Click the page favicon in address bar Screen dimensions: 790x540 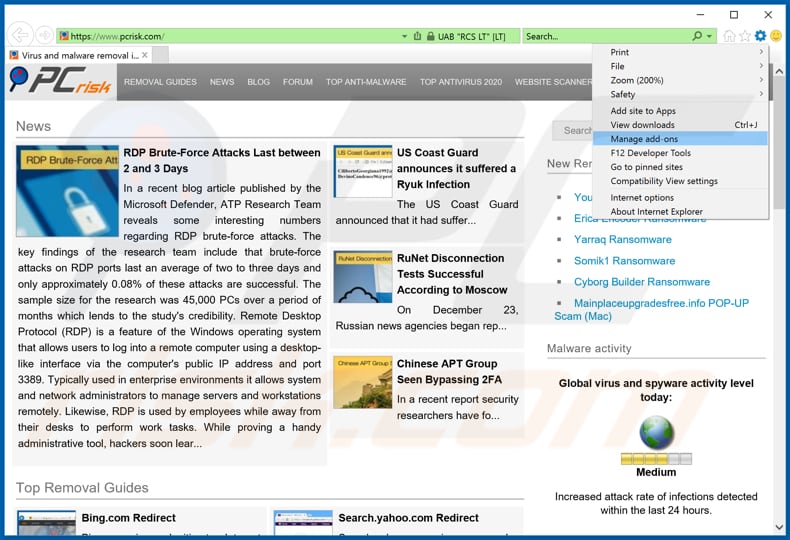(63, 36)
